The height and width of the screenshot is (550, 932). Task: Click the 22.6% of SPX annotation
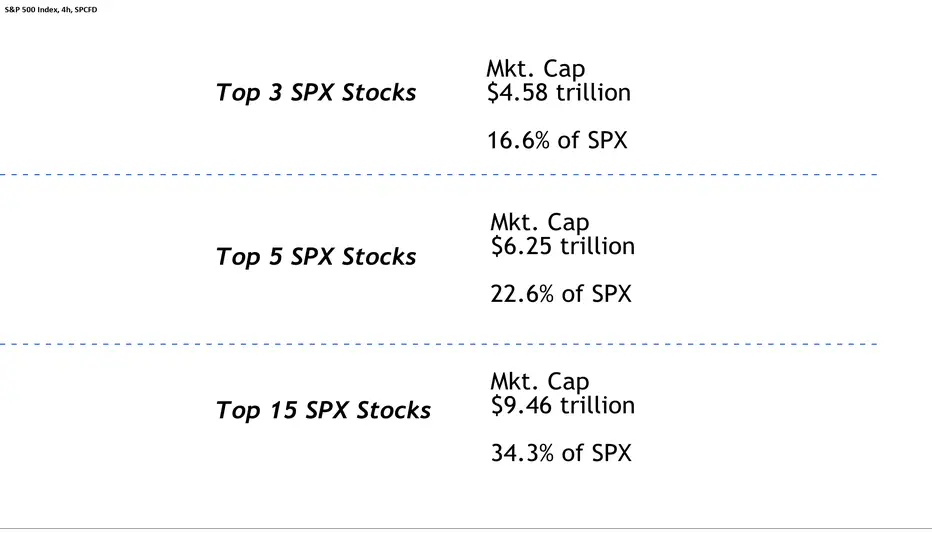click(x=561, y=294)
